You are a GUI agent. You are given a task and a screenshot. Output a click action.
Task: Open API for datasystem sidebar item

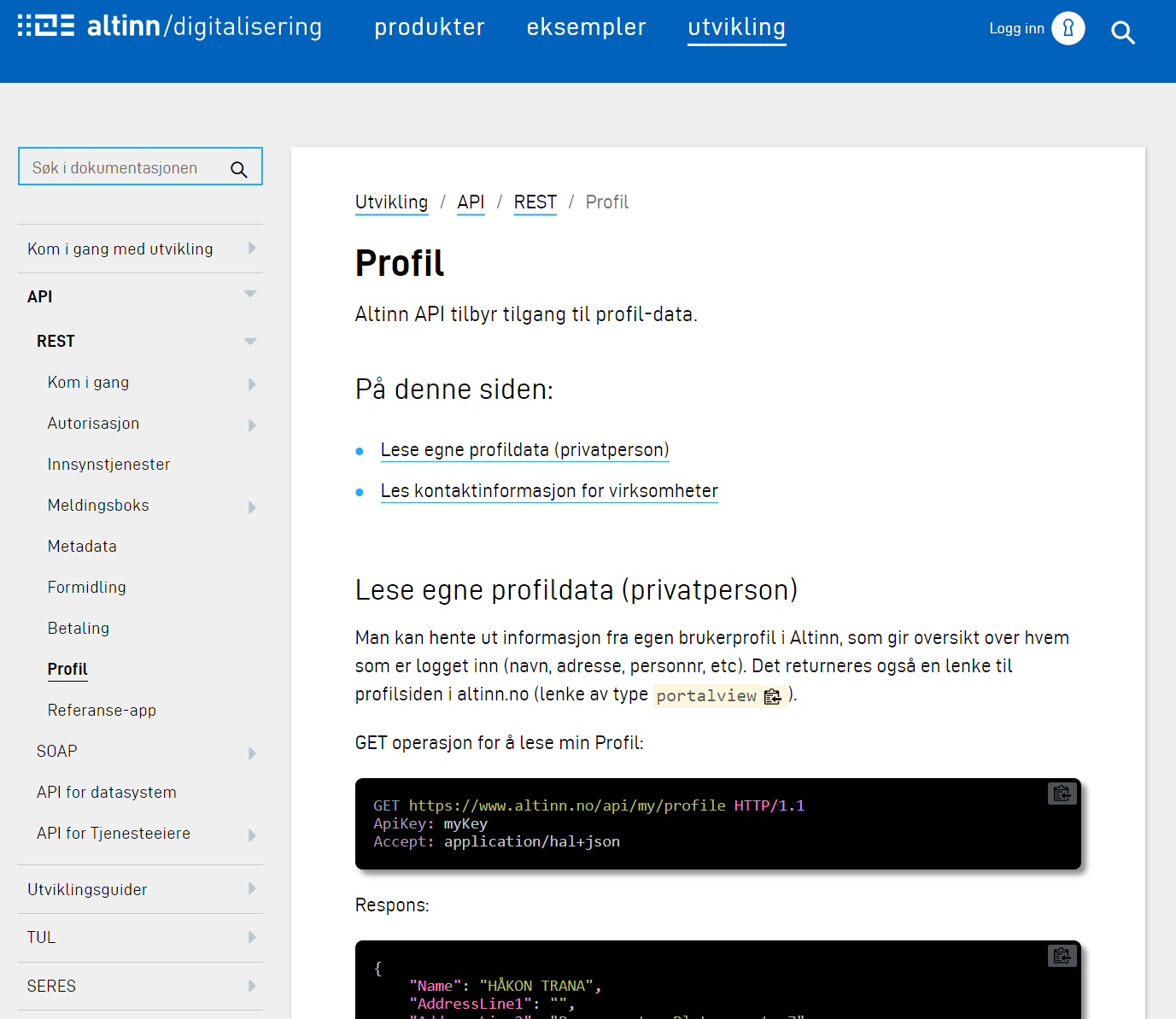[107, 792]
